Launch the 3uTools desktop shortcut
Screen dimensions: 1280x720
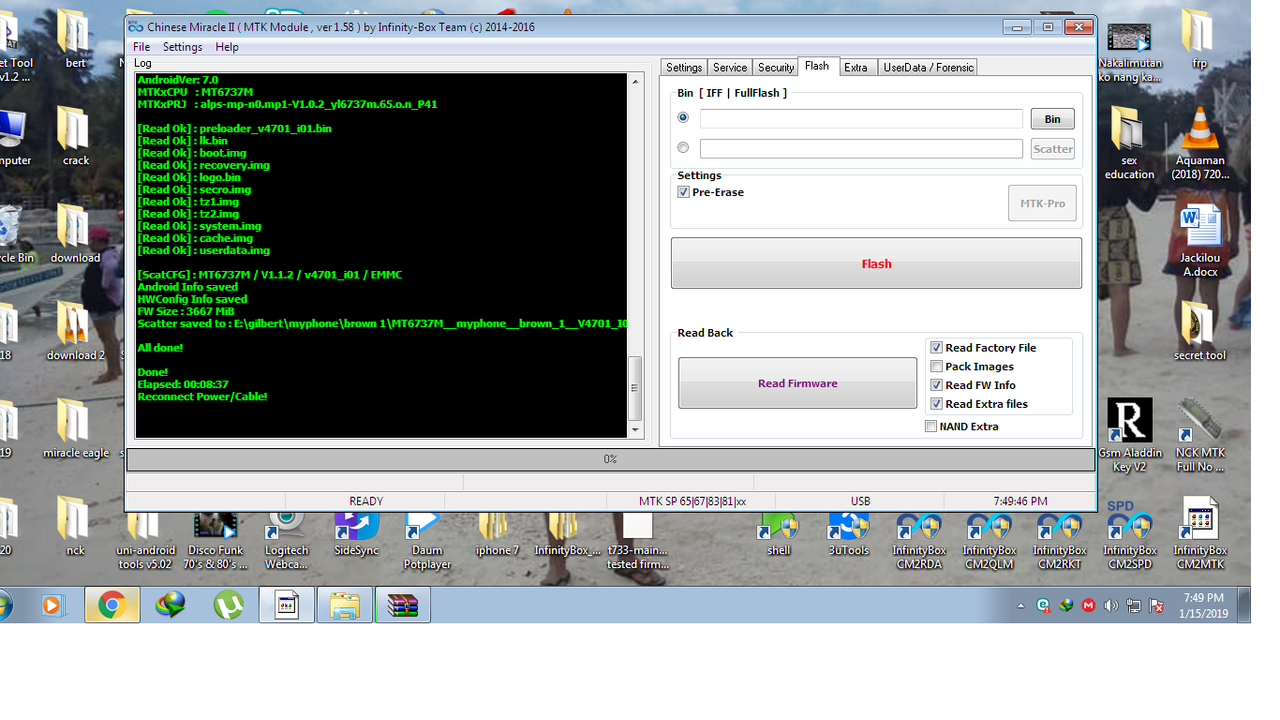pyautogui.click(x=848, y=534)
